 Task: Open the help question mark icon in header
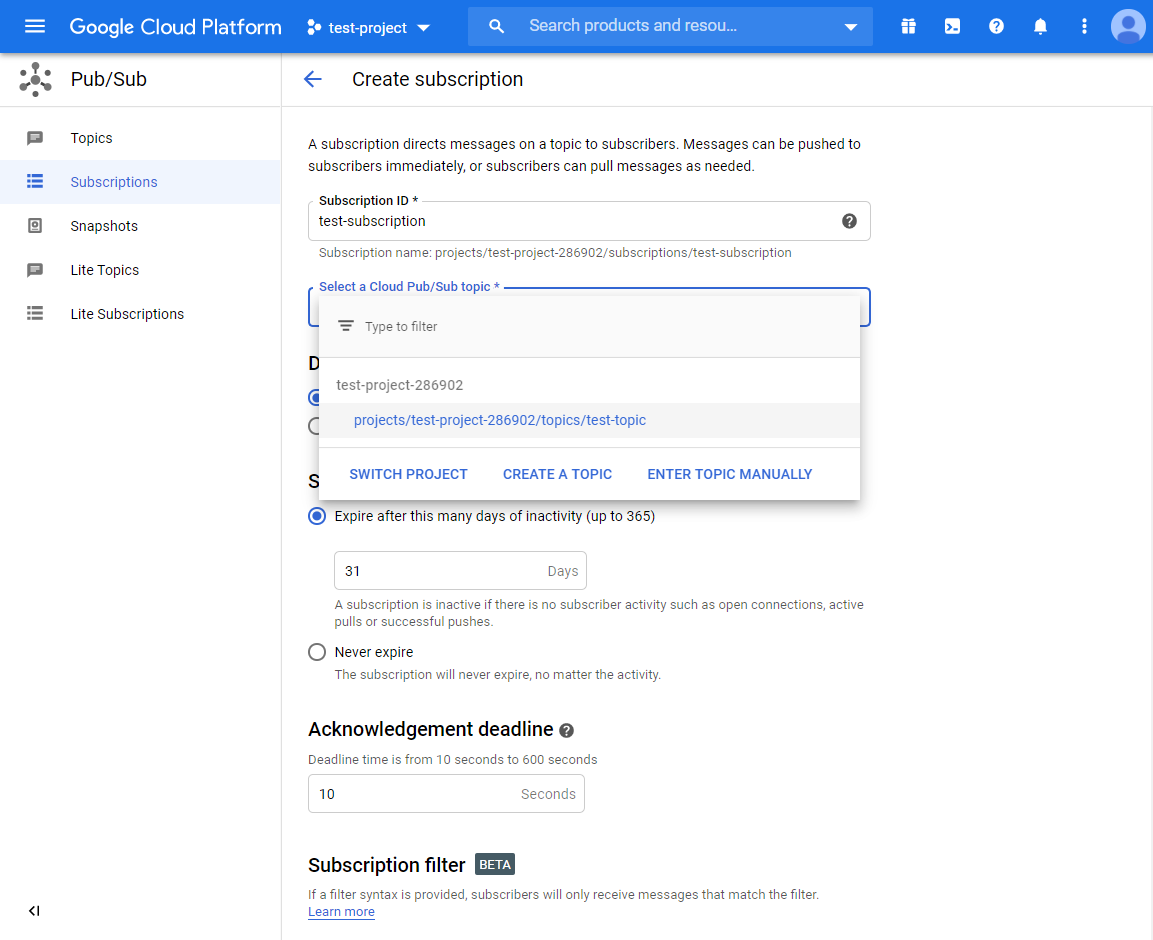996,26
